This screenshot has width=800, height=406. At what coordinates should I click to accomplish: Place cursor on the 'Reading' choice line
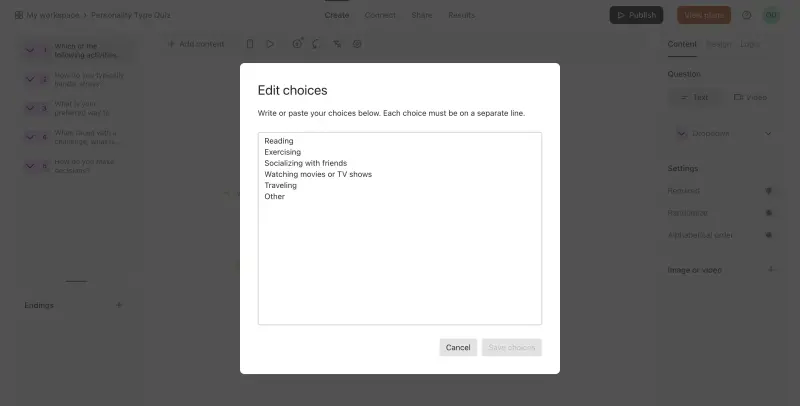279,141
